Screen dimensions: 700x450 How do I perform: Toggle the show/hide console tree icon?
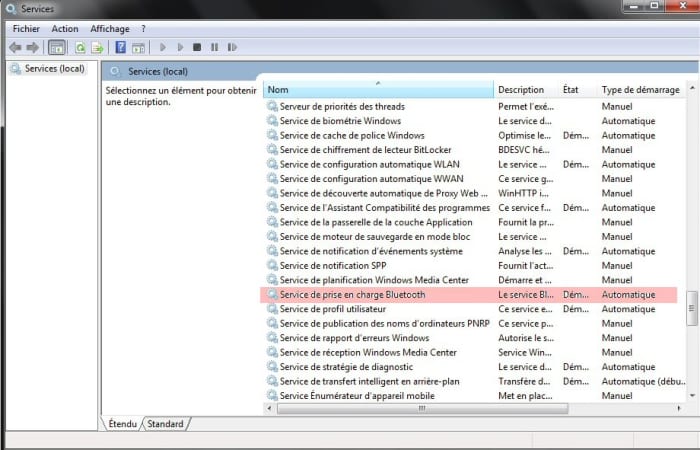(57, 47)
